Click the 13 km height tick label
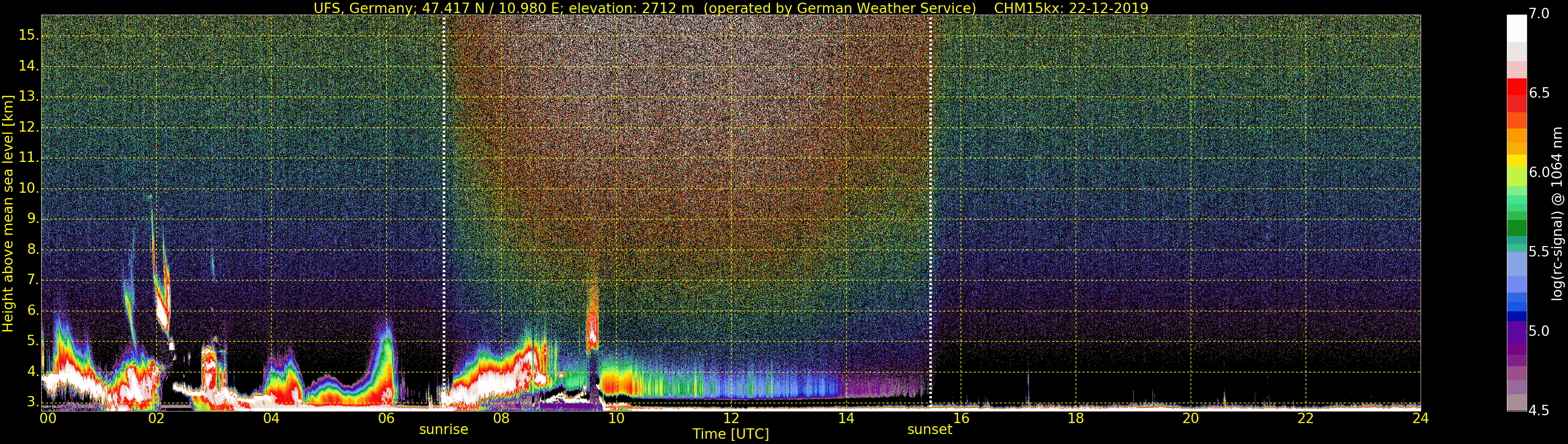Viewport: 1568px width, 444px height. click(29, 96)
